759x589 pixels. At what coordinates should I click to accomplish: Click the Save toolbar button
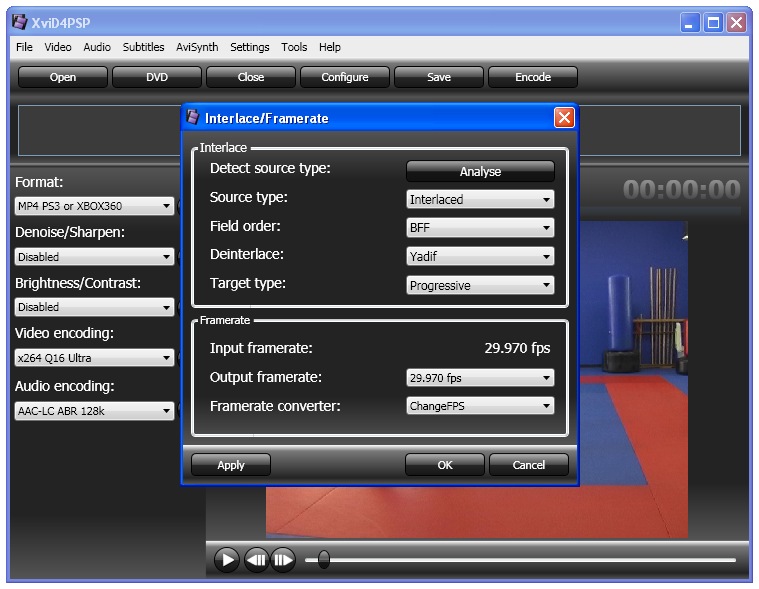coord(439,77)
